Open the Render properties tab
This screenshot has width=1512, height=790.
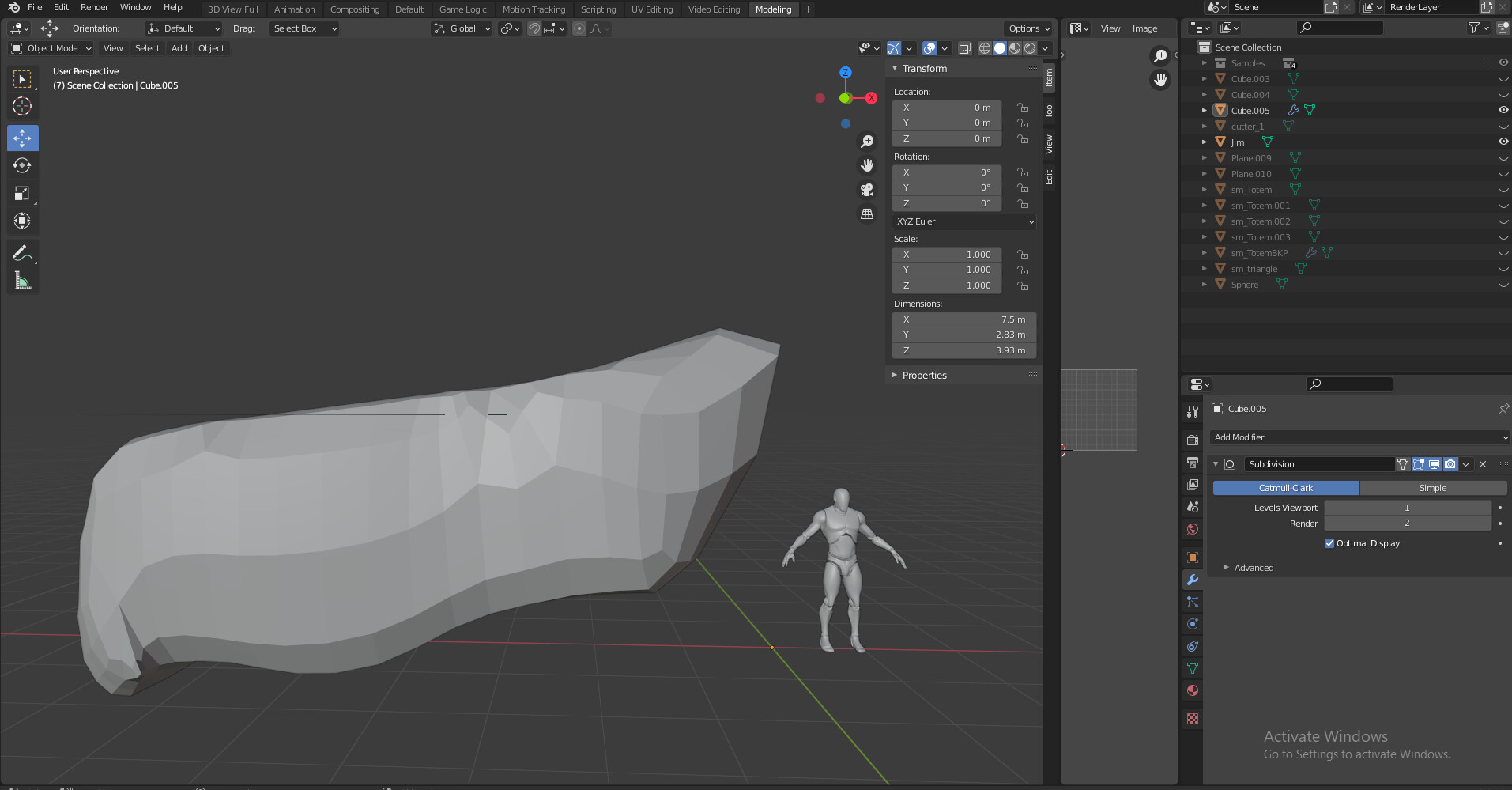[x=1192, y=439]
